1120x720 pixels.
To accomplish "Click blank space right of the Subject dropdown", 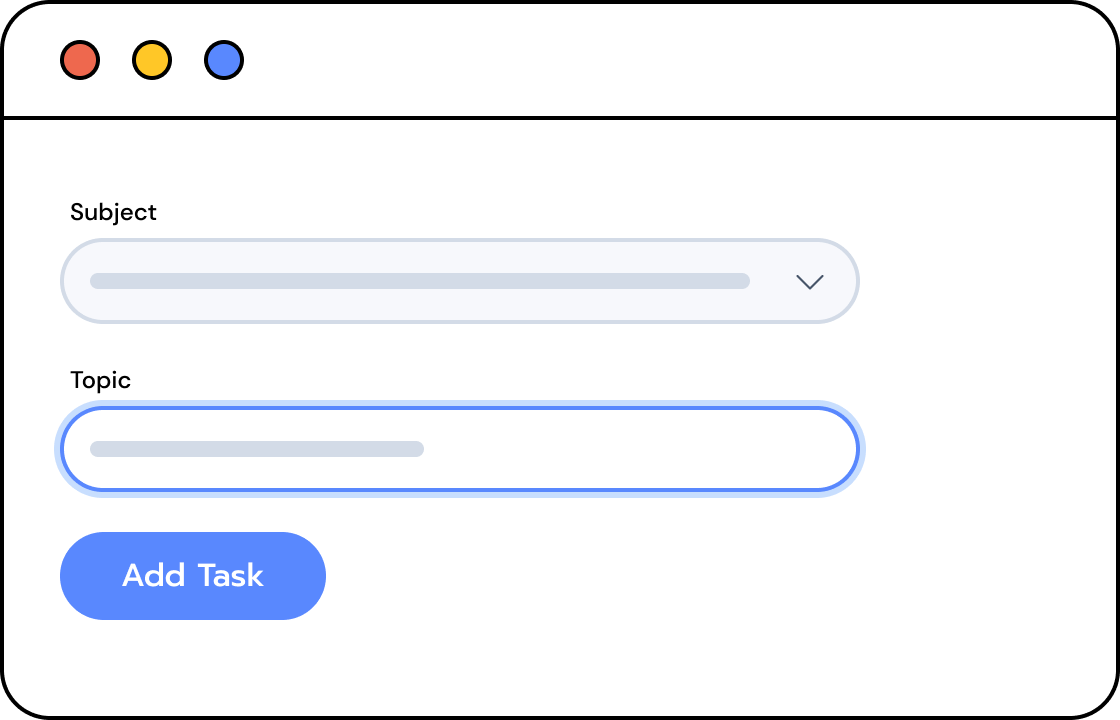I will tap(986, 281).
